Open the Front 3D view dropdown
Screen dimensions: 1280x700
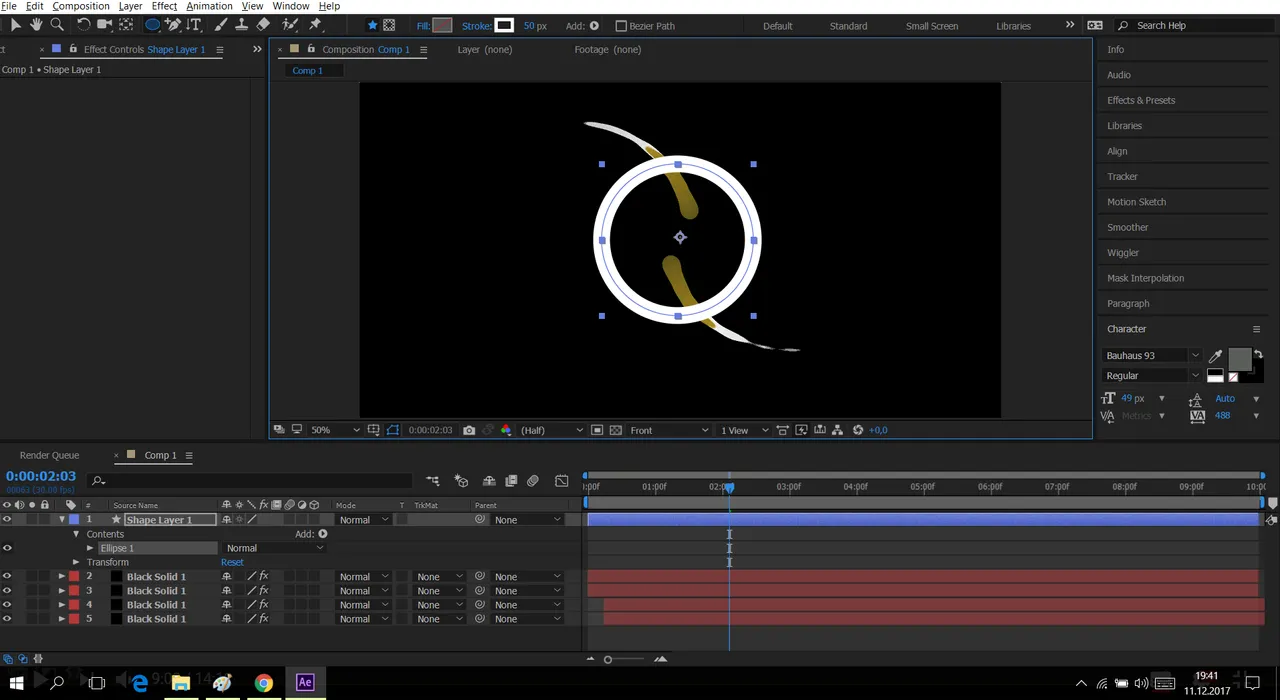tap(668, 430)
